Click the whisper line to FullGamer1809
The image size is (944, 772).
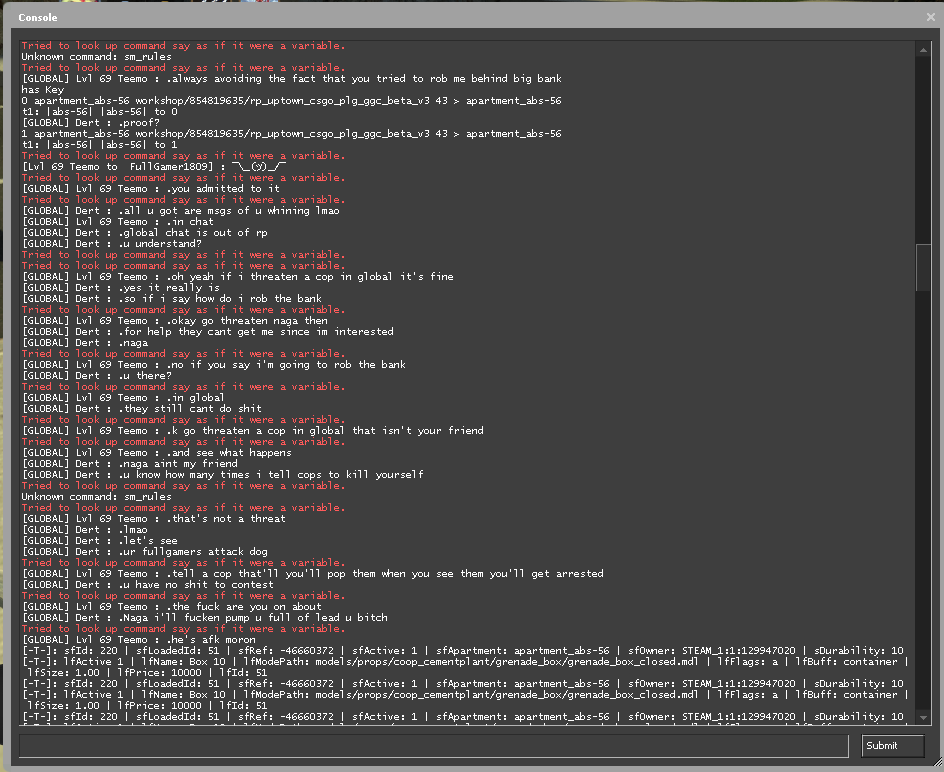pos(154,166)
